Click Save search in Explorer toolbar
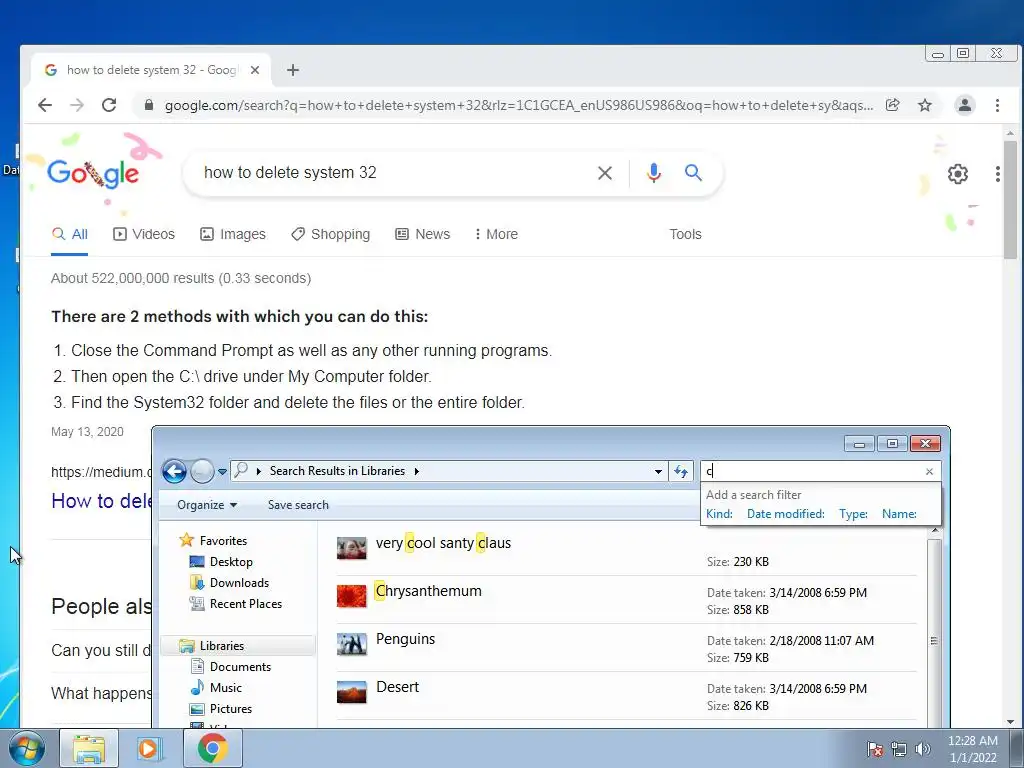Viewport: 1024px width, 768px height. (x=298, y=505)
